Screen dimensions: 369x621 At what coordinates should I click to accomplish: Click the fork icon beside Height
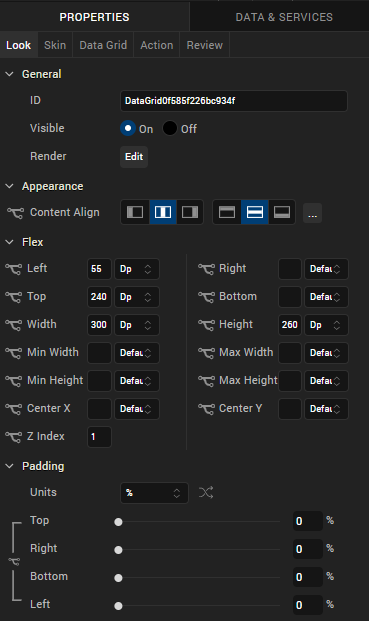[206, 325]
